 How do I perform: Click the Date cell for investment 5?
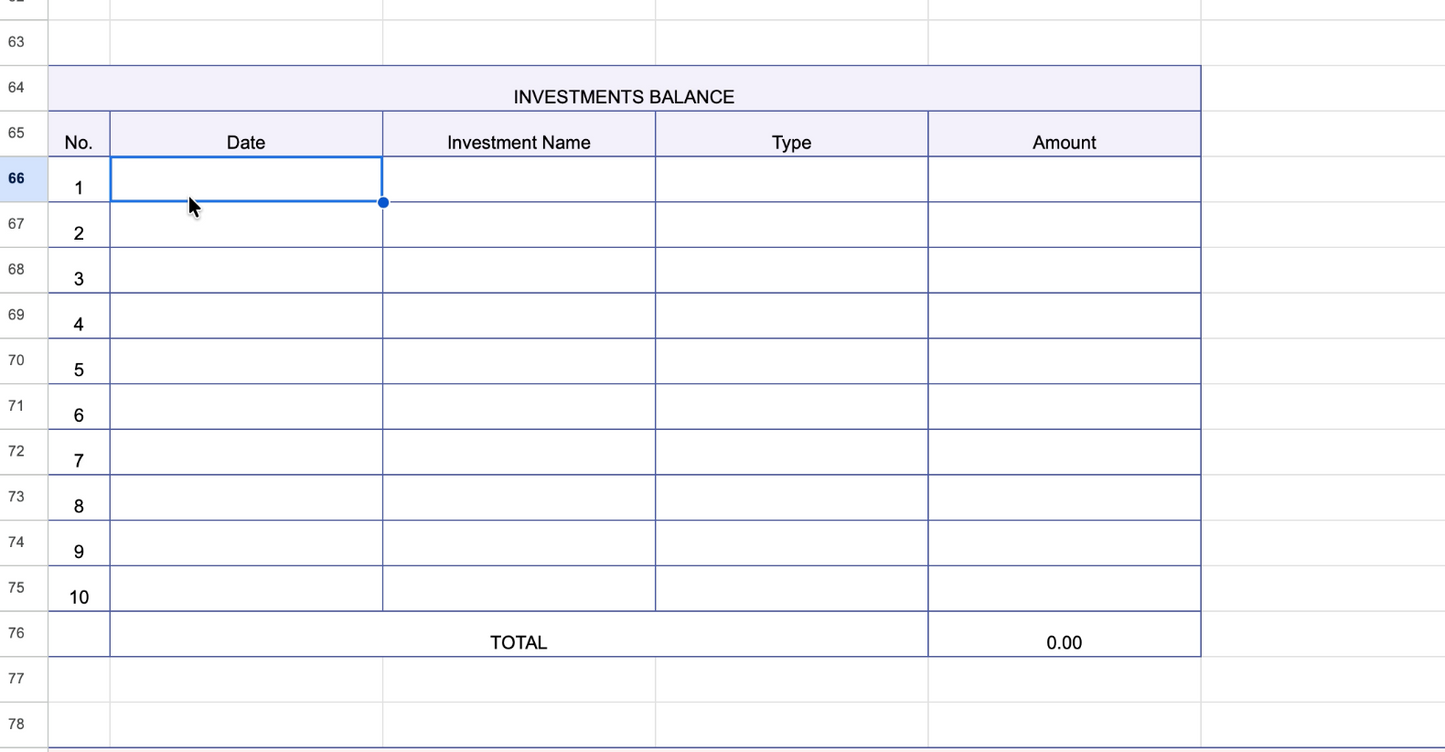(x=246, y=361)
